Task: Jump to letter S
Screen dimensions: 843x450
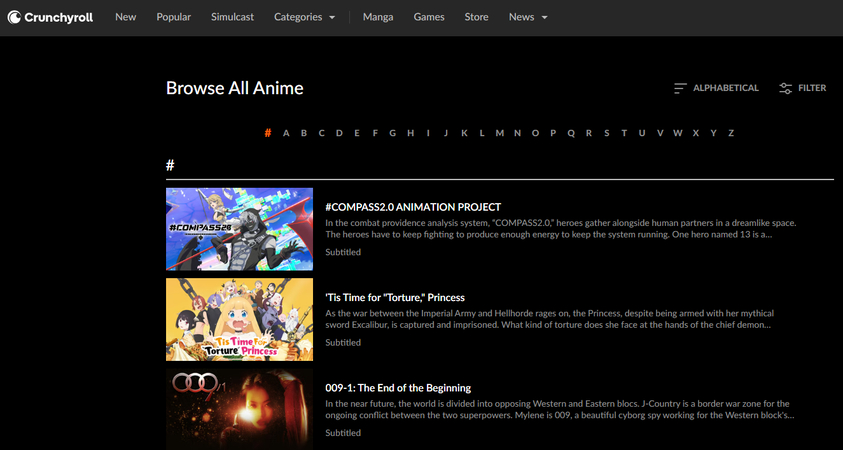Action: click(x=606, y=133)
